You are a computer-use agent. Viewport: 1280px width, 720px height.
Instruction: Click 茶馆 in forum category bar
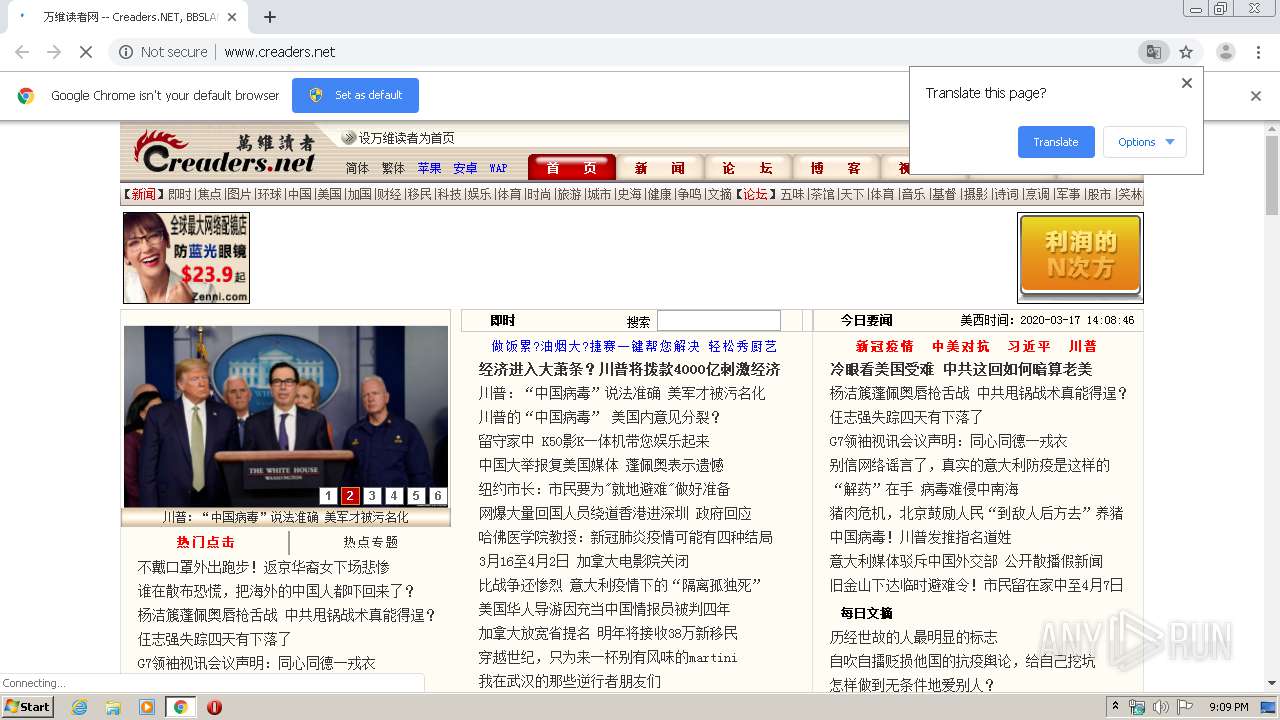(822, 194)
